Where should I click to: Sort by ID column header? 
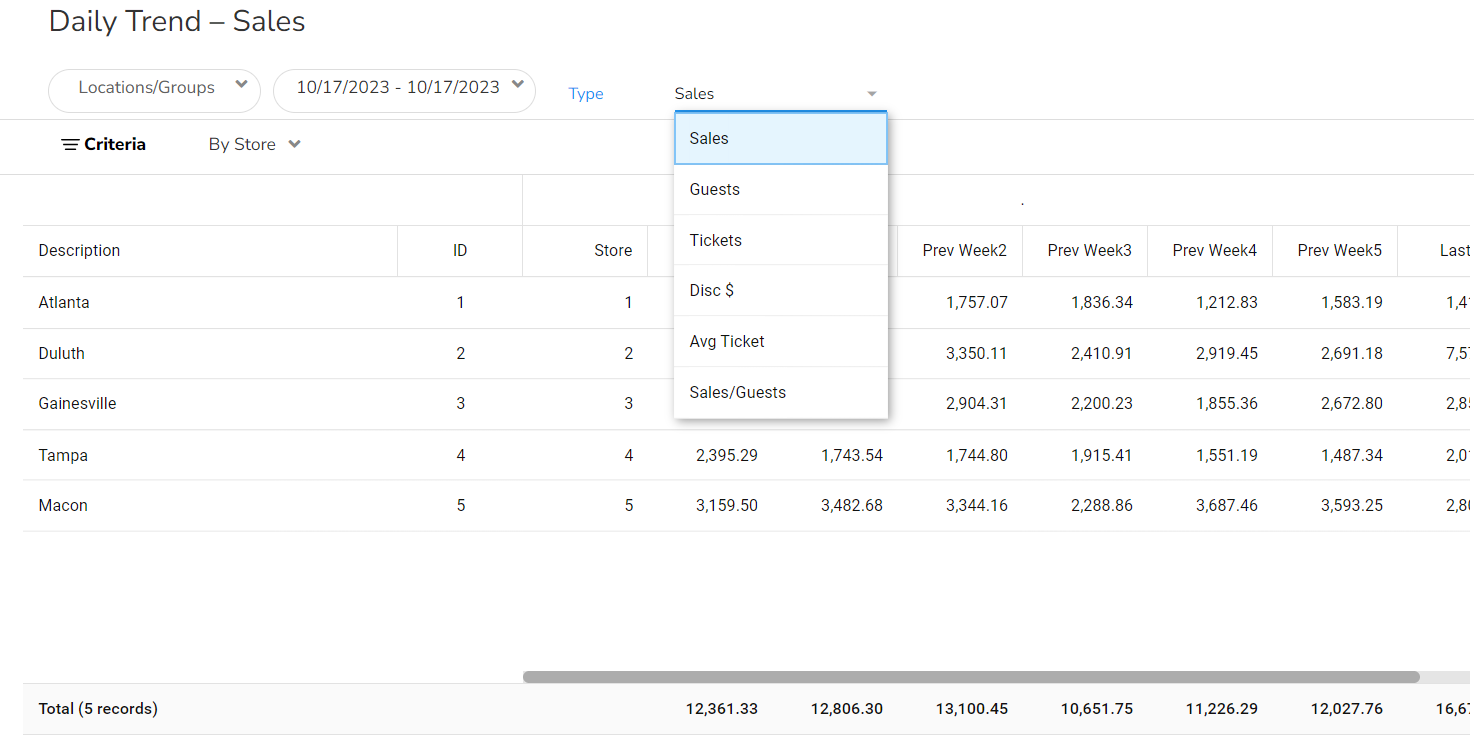point(460,251)
